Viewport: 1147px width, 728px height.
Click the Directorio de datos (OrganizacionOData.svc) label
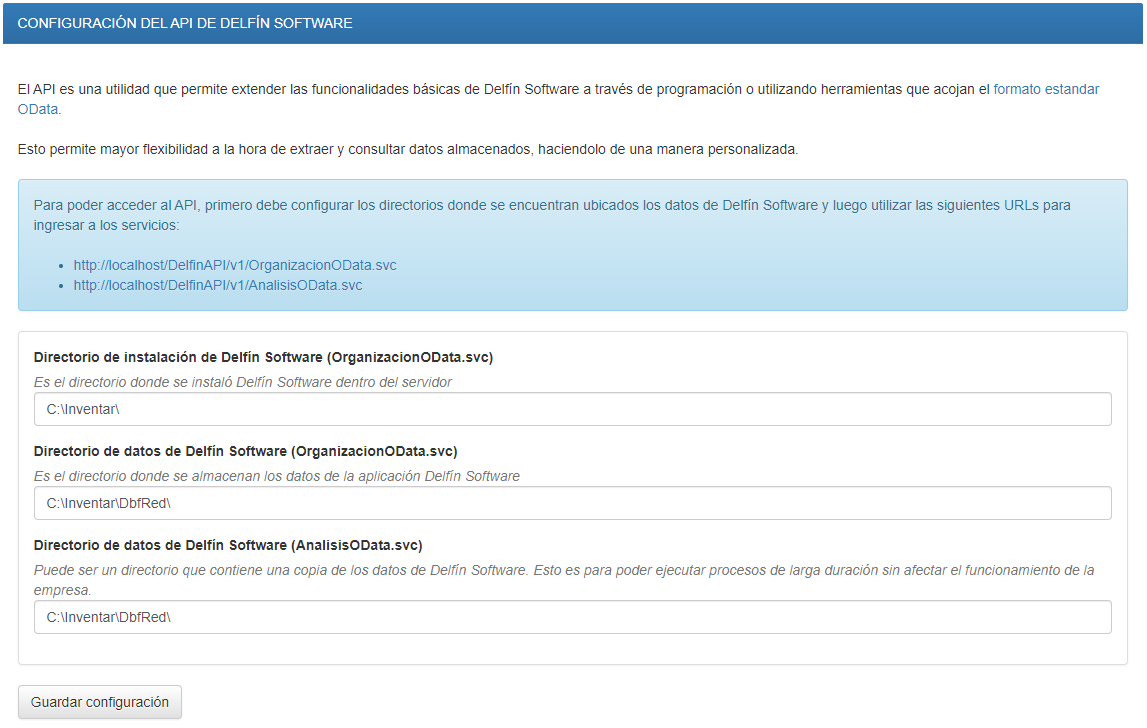point(245,451)
